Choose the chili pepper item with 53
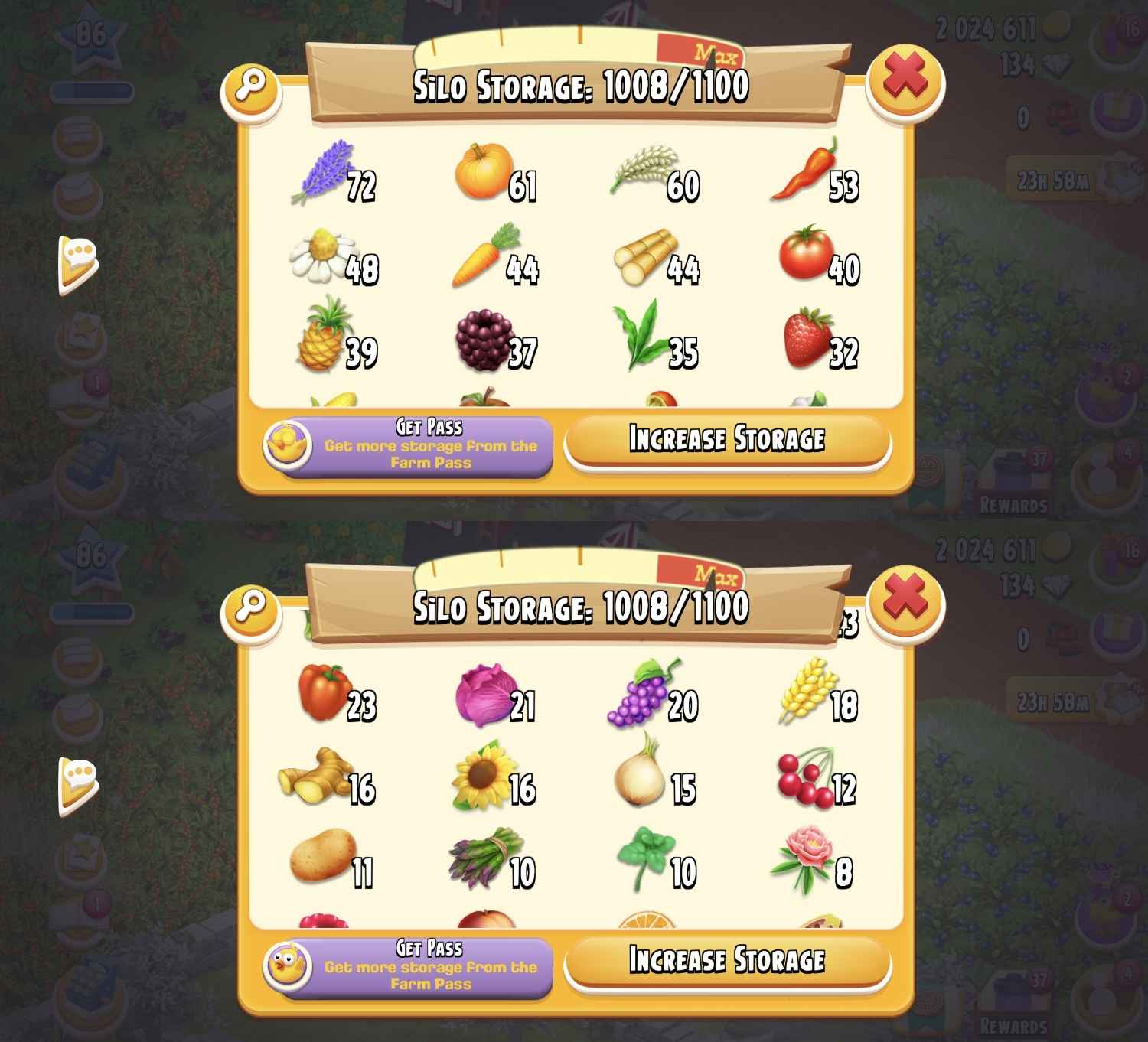This screenshot has height=1042, width=1148. click(x=815, y=171)
